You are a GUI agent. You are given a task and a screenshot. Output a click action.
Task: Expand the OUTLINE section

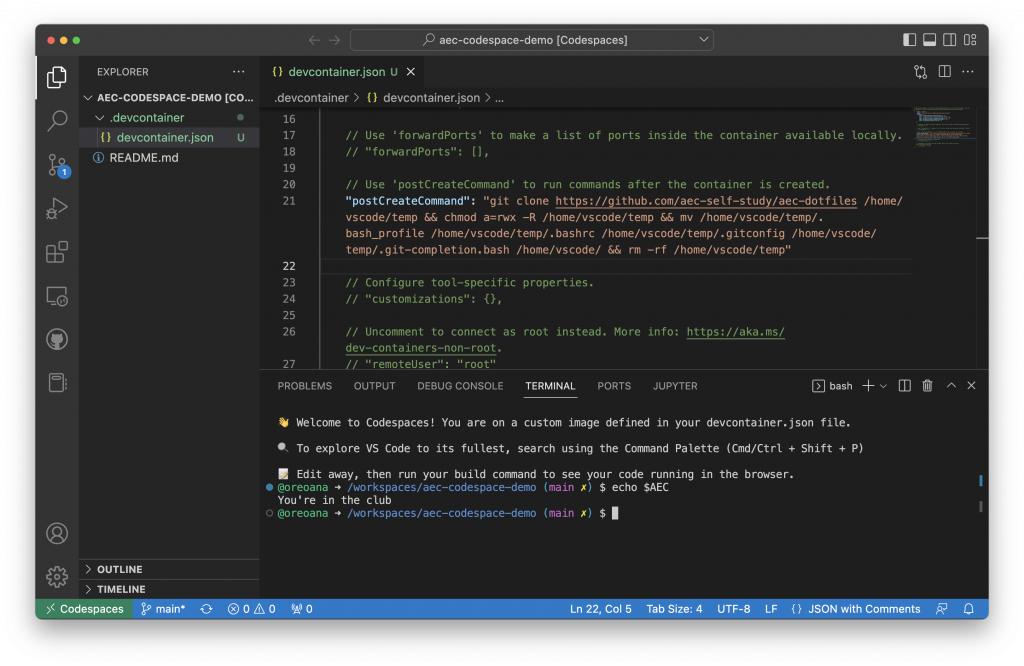[x=169, y=569]
